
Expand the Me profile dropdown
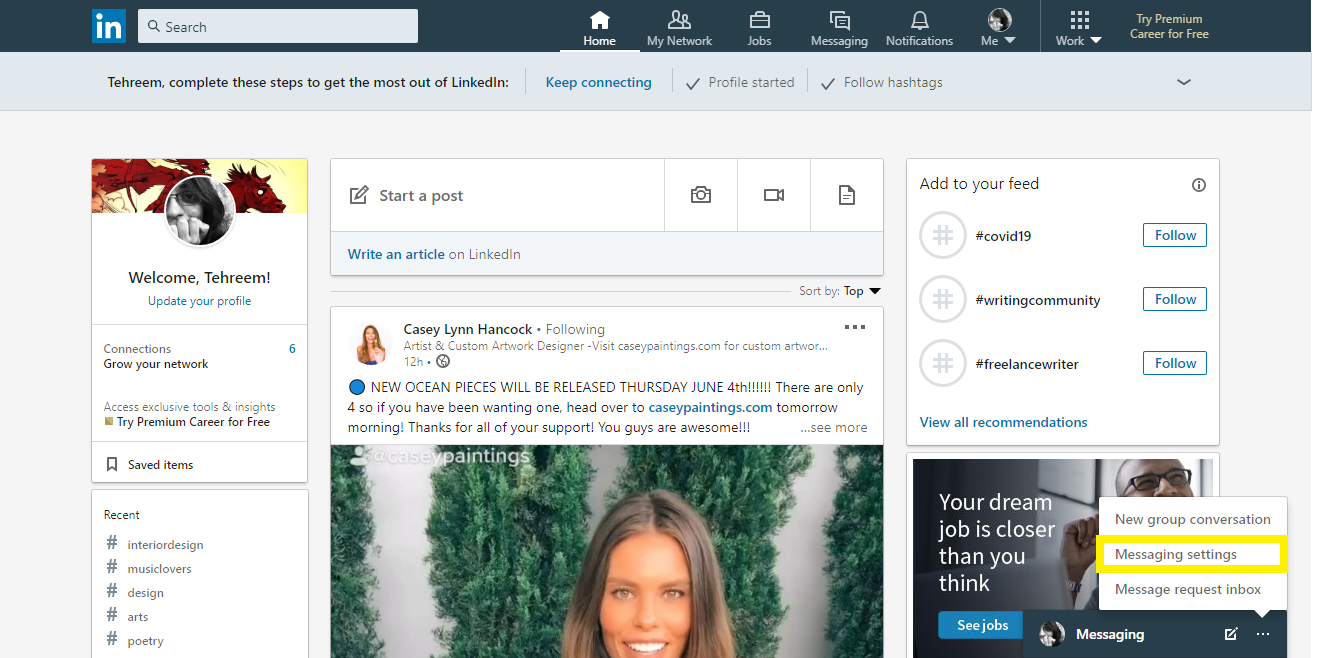pos(998,28)
